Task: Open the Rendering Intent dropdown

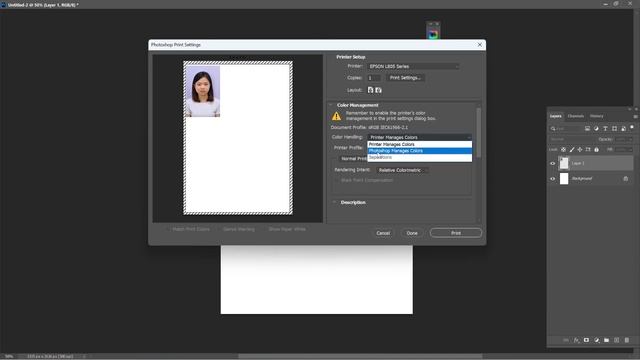Action: click(402, 170)
